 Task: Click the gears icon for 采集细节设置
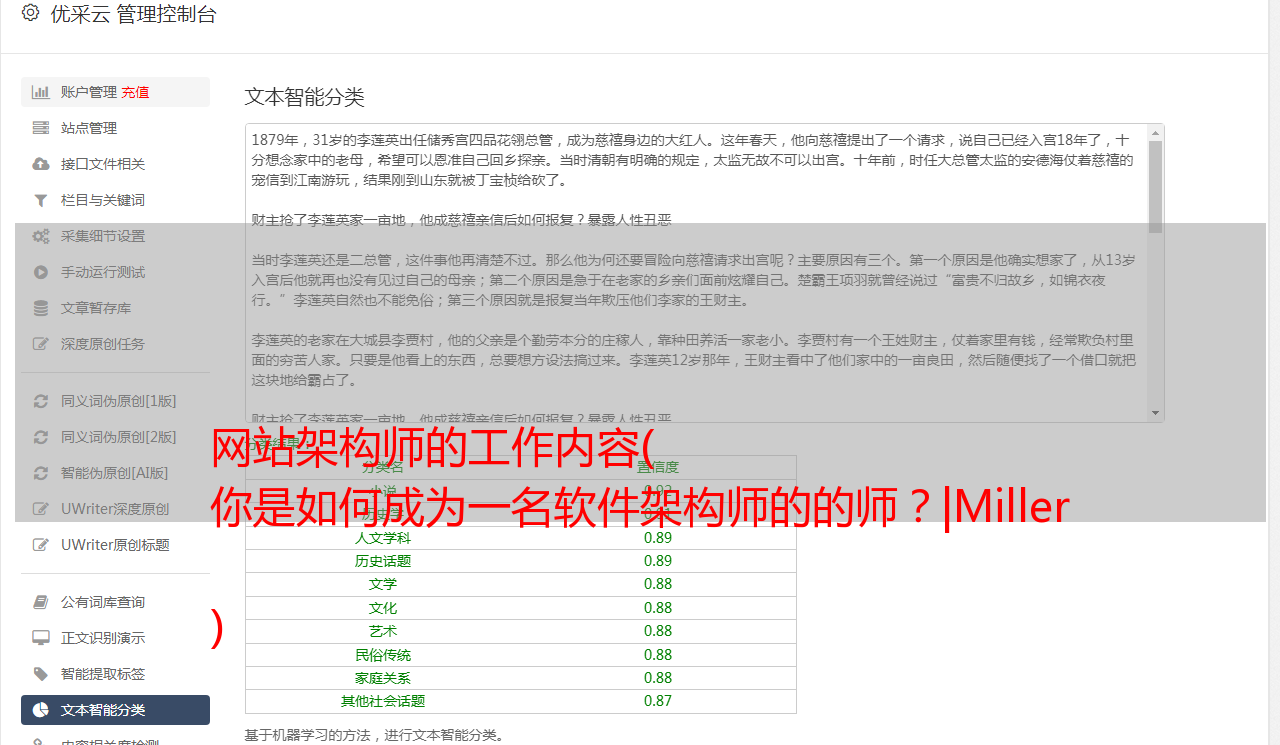click(x=41, y=236)
